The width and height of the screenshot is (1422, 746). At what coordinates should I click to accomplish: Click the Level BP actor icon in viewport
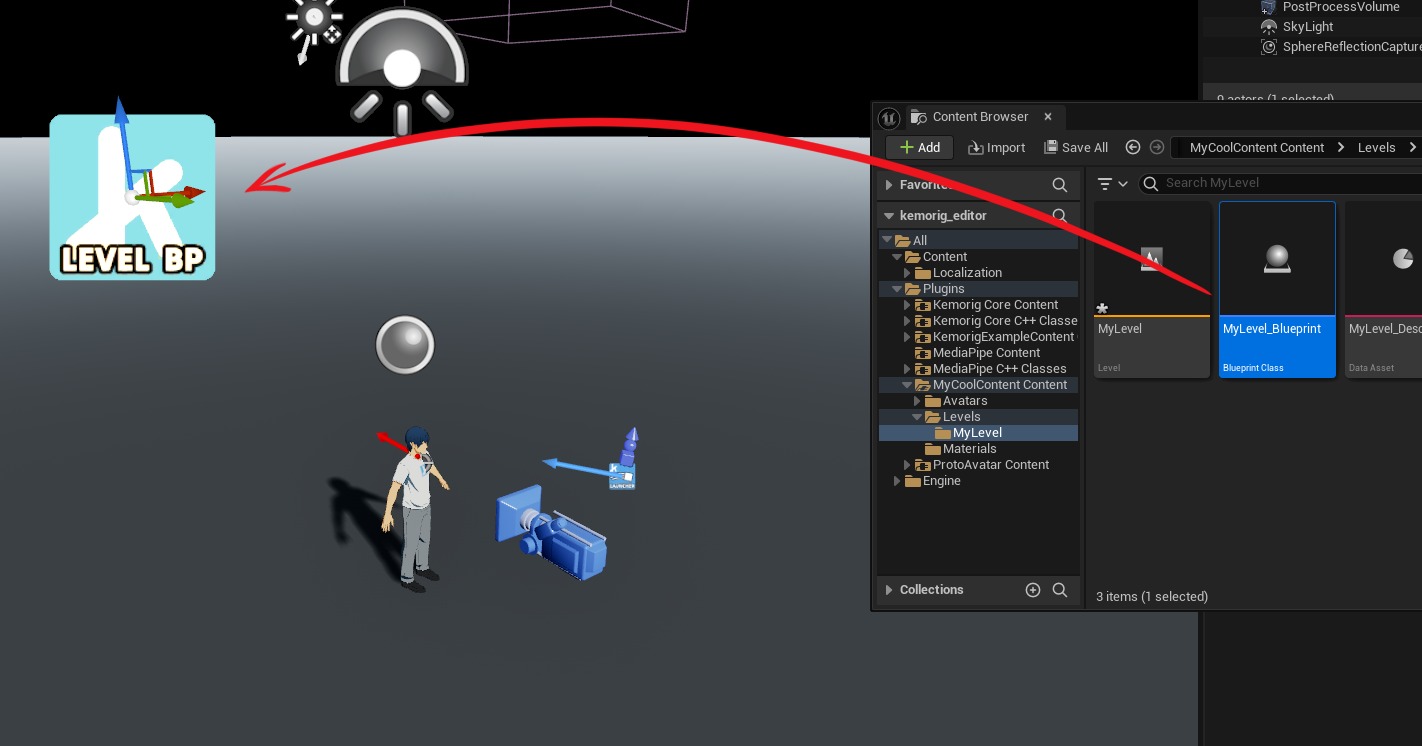coord(132,198)
